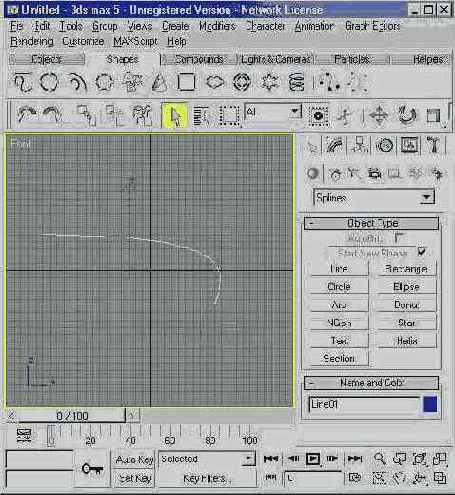The image size is (455, 495).
Task: Toggle the Start New Shape checkbox
Action: [422, 252]
